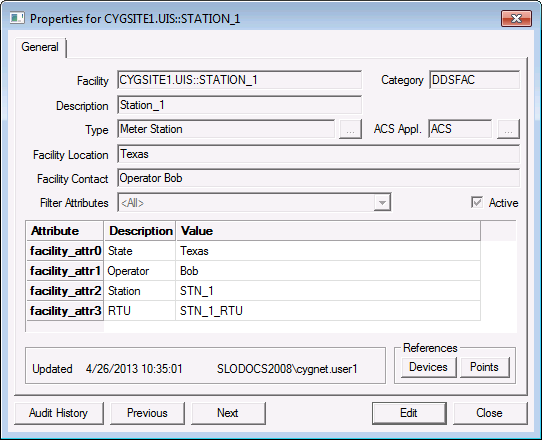Image resolution: width=542 pixels, height=440 pixels.
Task: Open the Filter Attributes dropdown
Action: 382,203
